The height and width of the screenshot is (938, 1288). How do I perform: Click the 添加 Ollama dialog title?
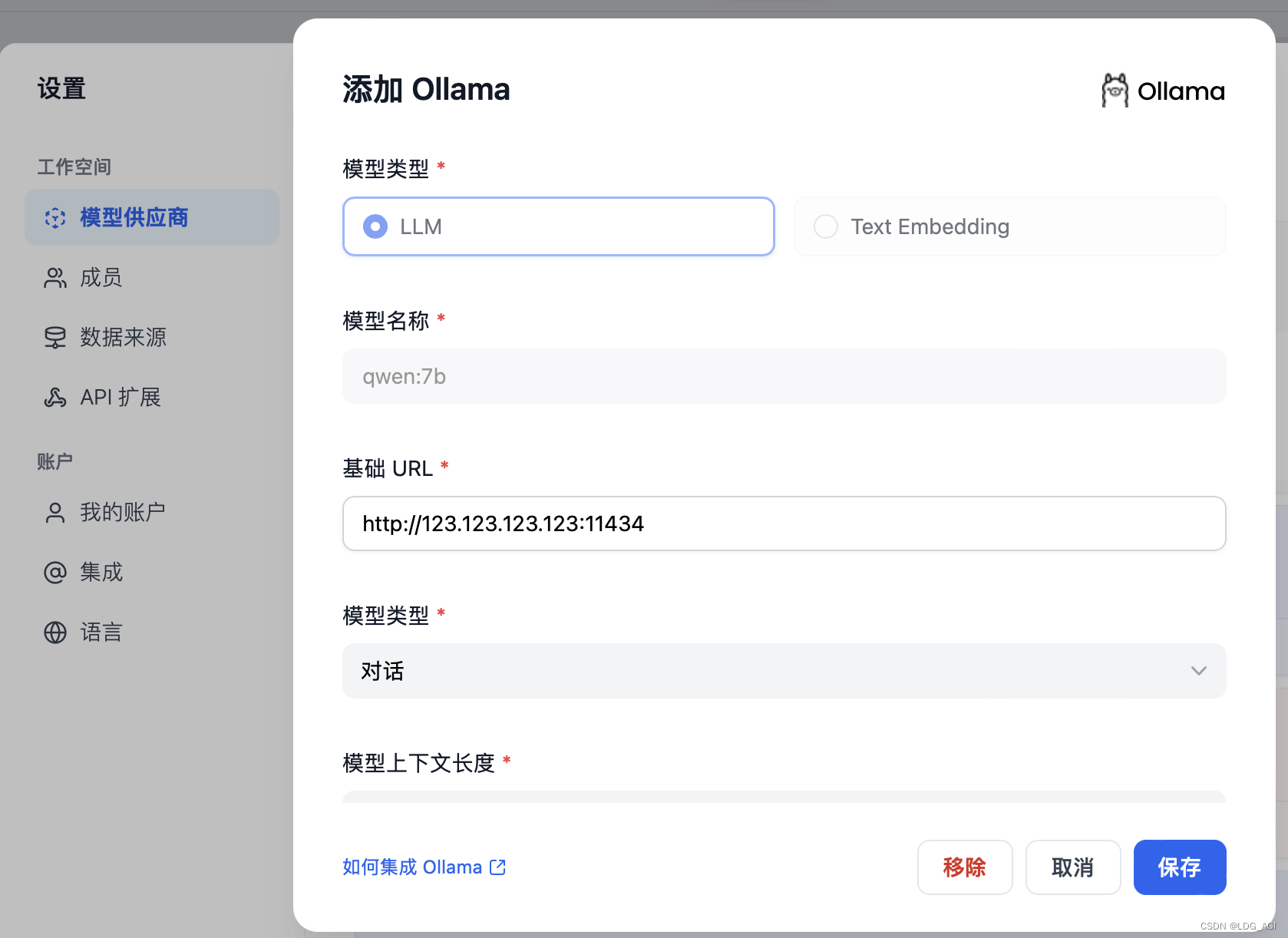tap(426, 90)
